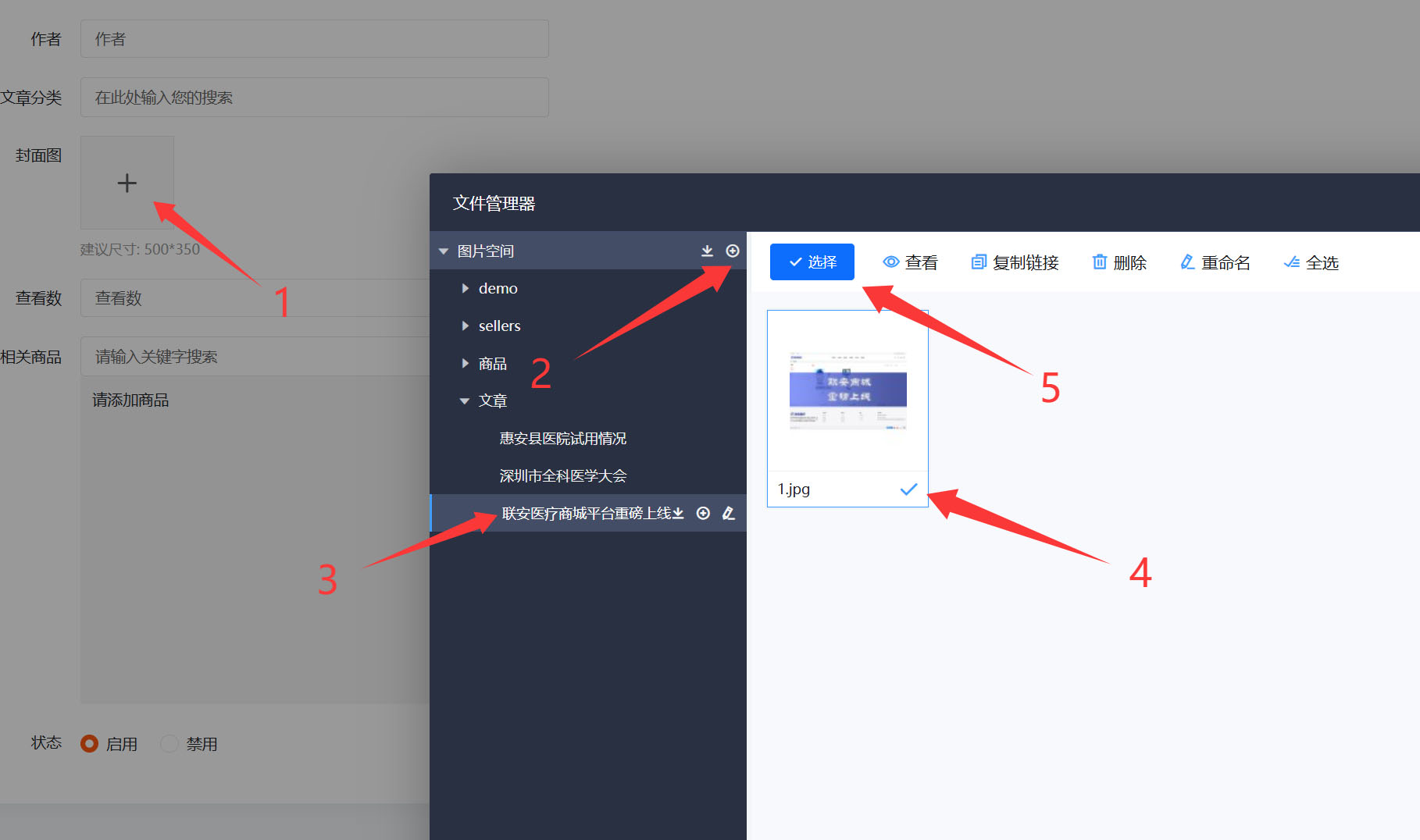The height and width of the screenshot is (840, 1420).
Task: Click 查看 eye icon in toolbar
Action: point(890,262)
